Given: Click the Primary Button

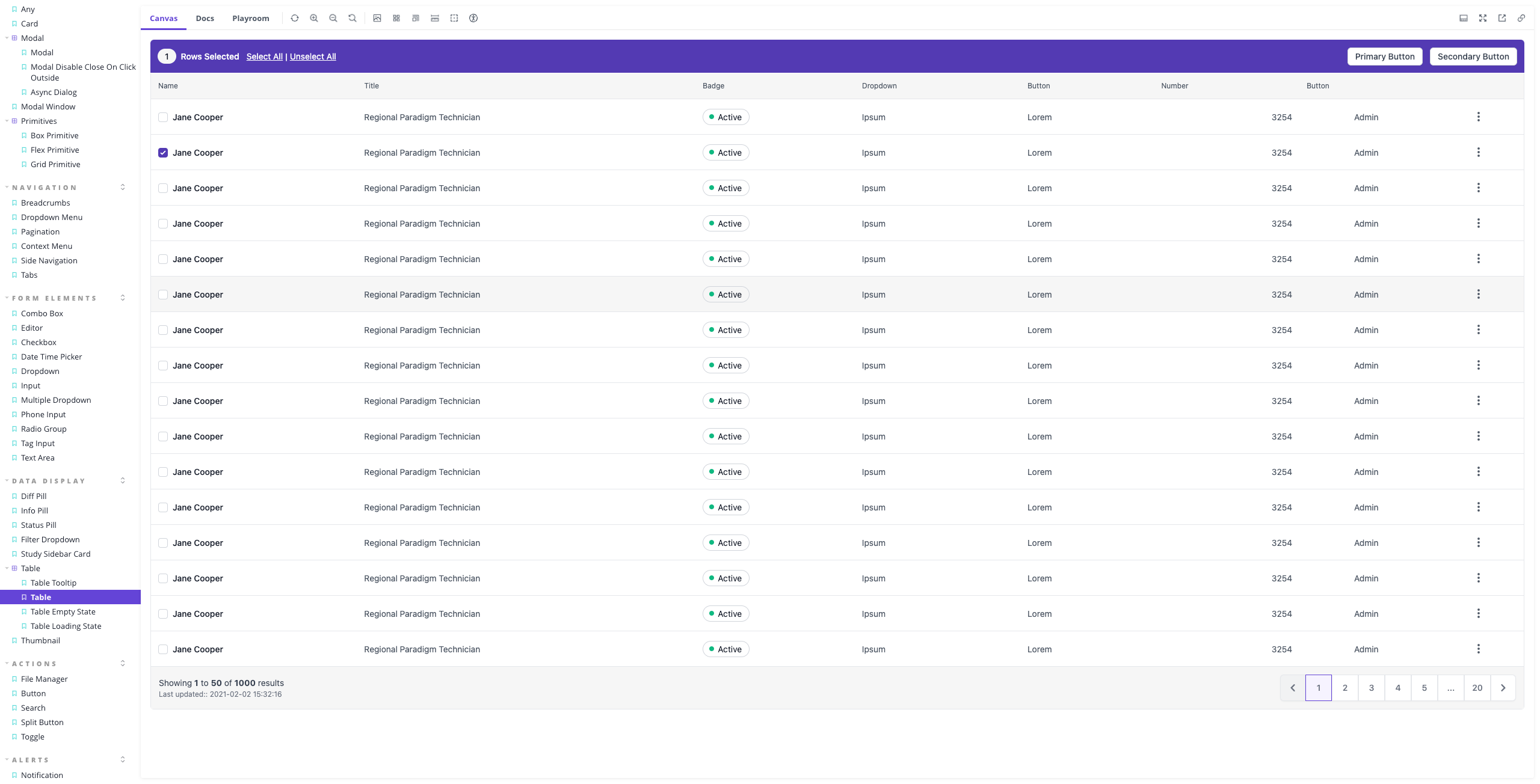Looking at the screenshot, I should (x=1384, y=57).
